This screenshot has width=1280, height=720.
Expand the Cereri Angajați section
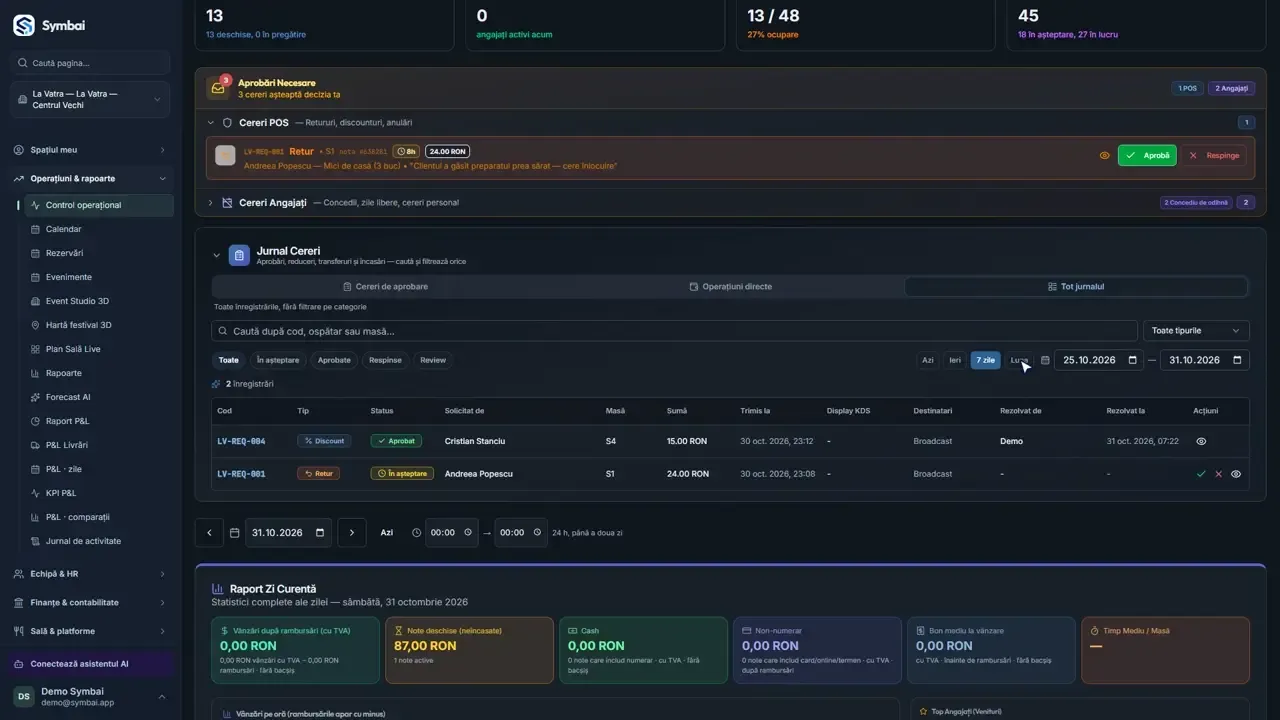pos(211,203)
